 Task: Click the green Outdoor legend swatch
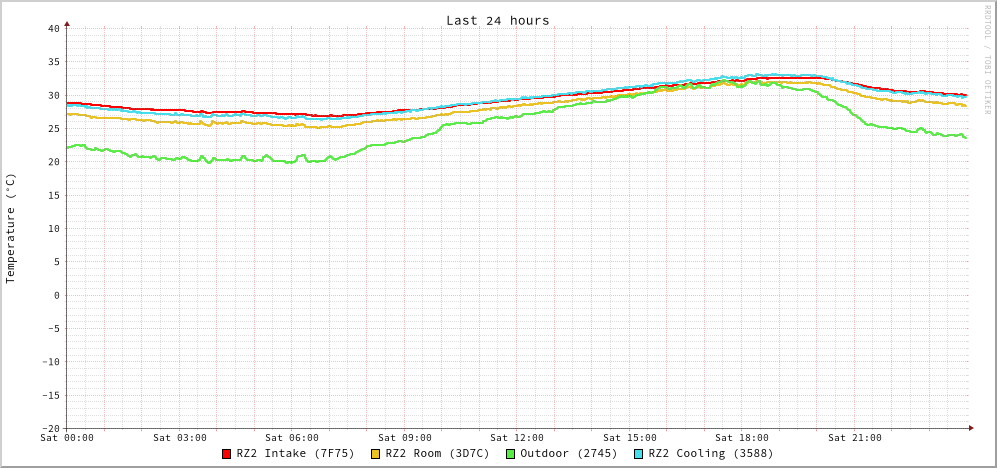[511, 454]
